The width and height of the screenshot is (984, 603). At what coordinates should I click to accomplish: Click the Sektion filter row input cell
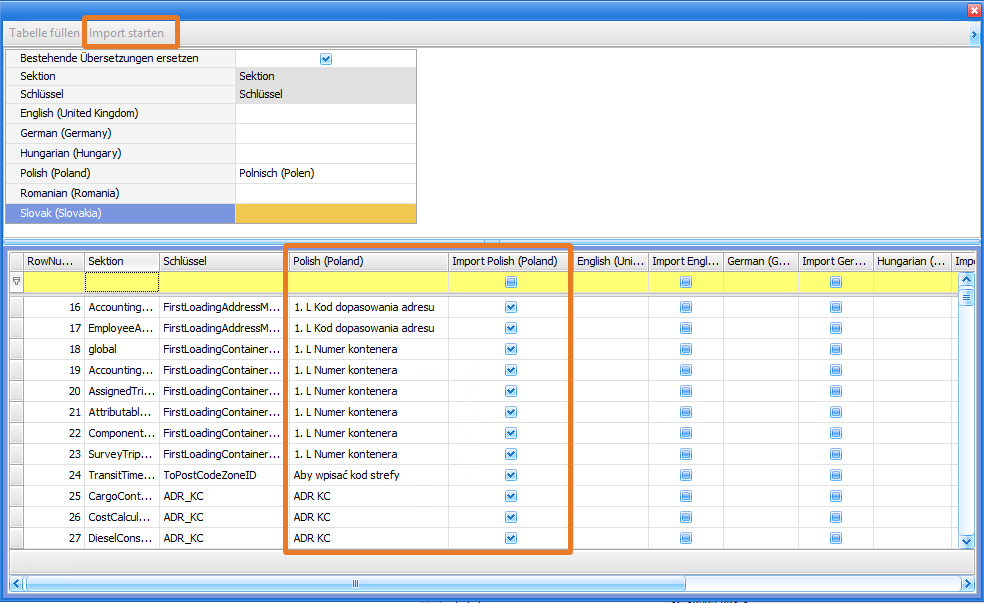coord(122,283)
